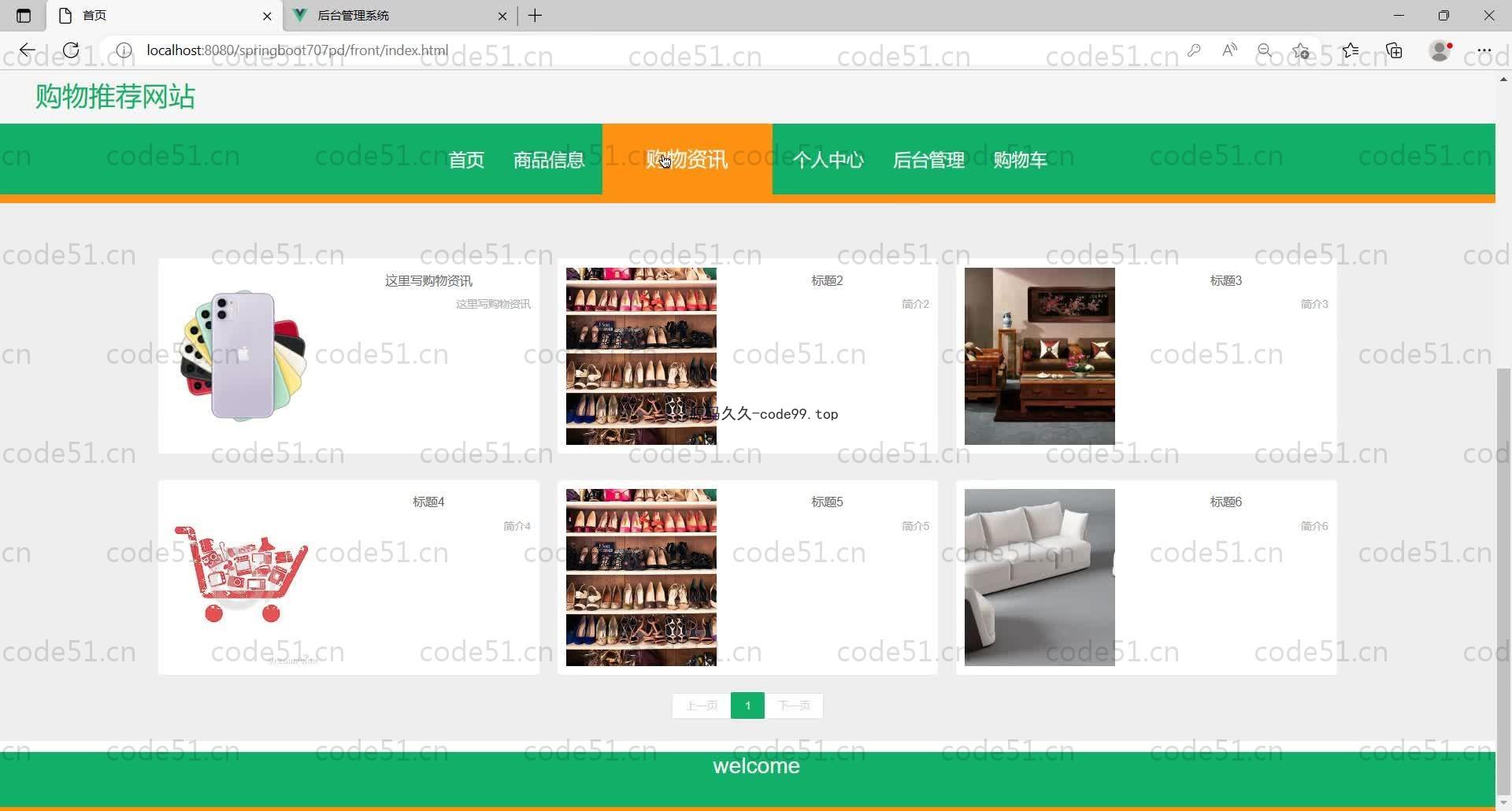1512x811 pixels.
Task: Click the browser back arrow
Action: click(28, 50)
